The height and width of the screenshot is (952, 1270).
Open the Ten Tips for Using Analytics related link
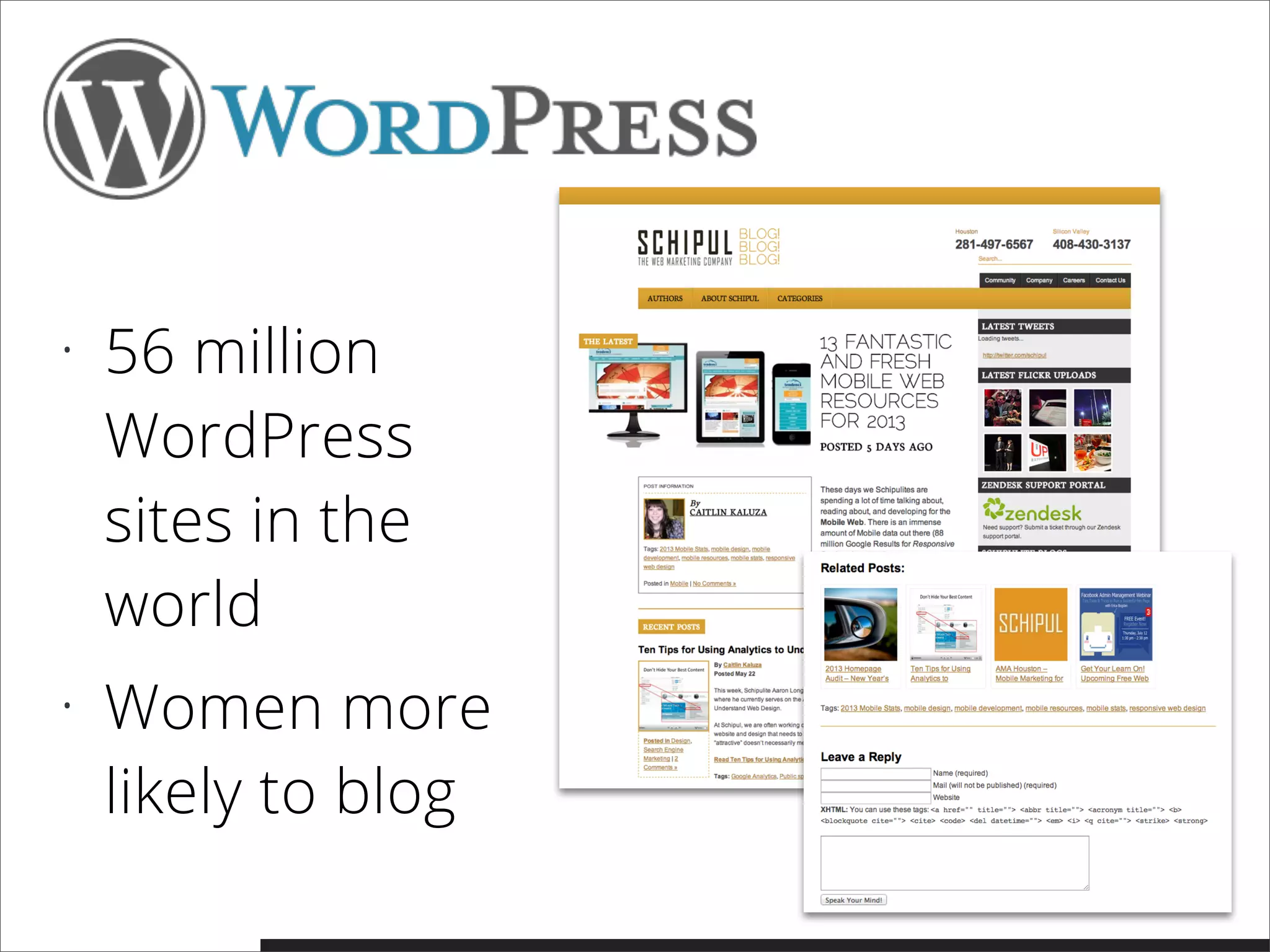pyautogui.click(x=940, y=674)
